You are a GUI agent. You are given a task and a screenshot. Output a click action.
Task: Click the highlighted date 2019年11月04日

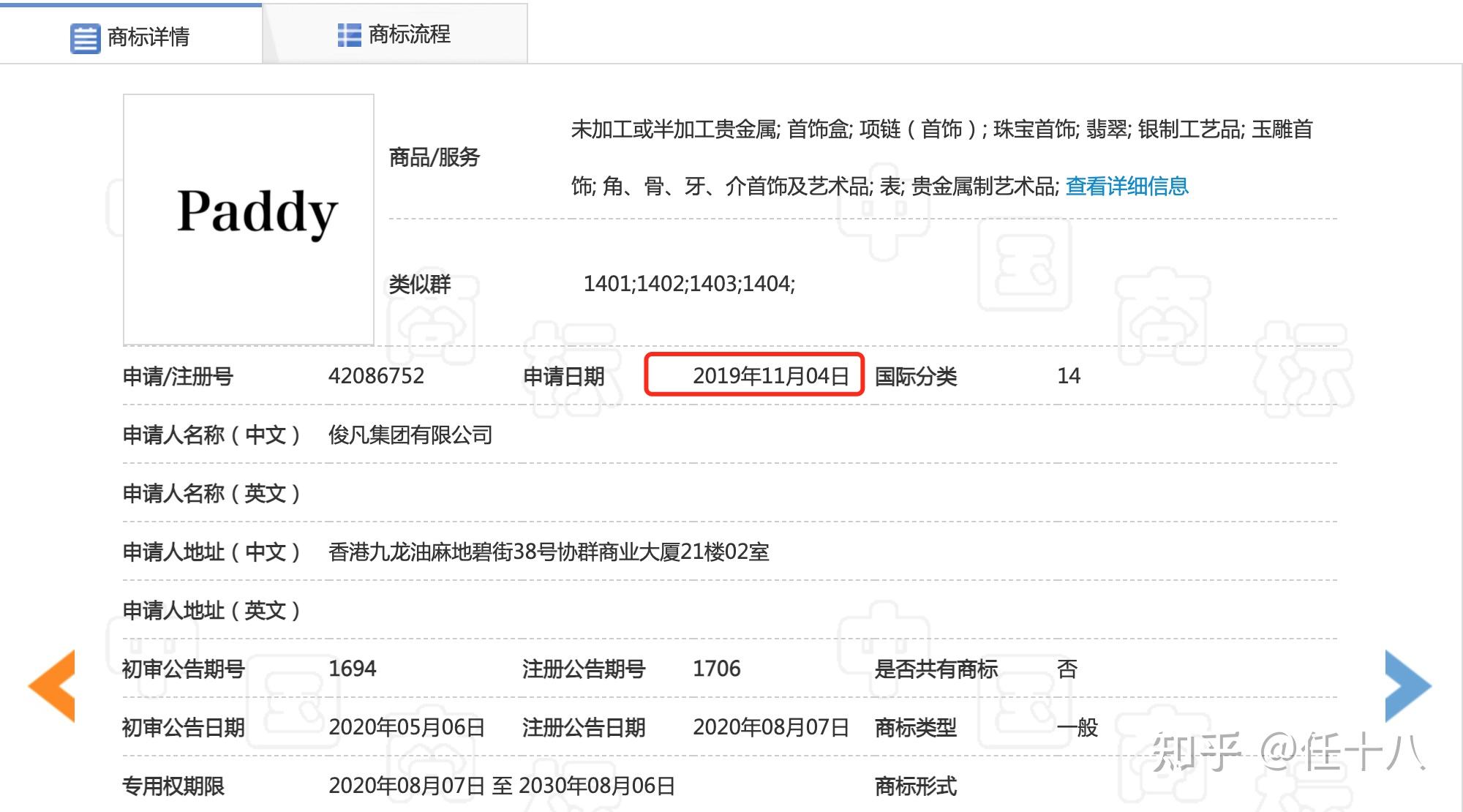click(770, 375)
